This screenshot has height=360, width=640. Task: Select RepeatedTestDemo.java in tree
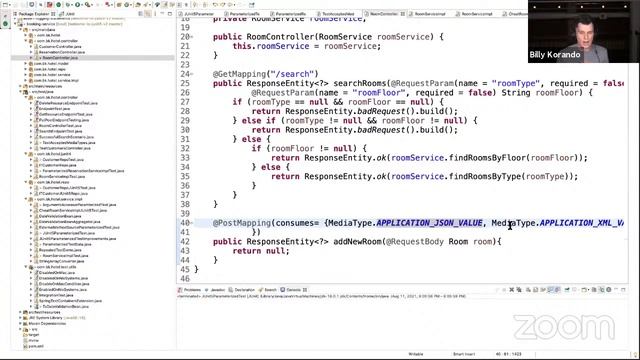60,250
